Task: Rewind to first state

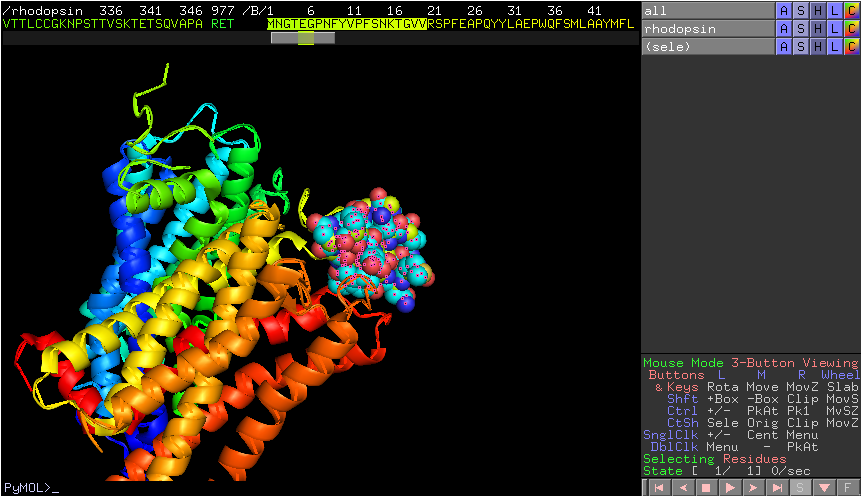Action: pyautogui.click(x=659, y=488)
